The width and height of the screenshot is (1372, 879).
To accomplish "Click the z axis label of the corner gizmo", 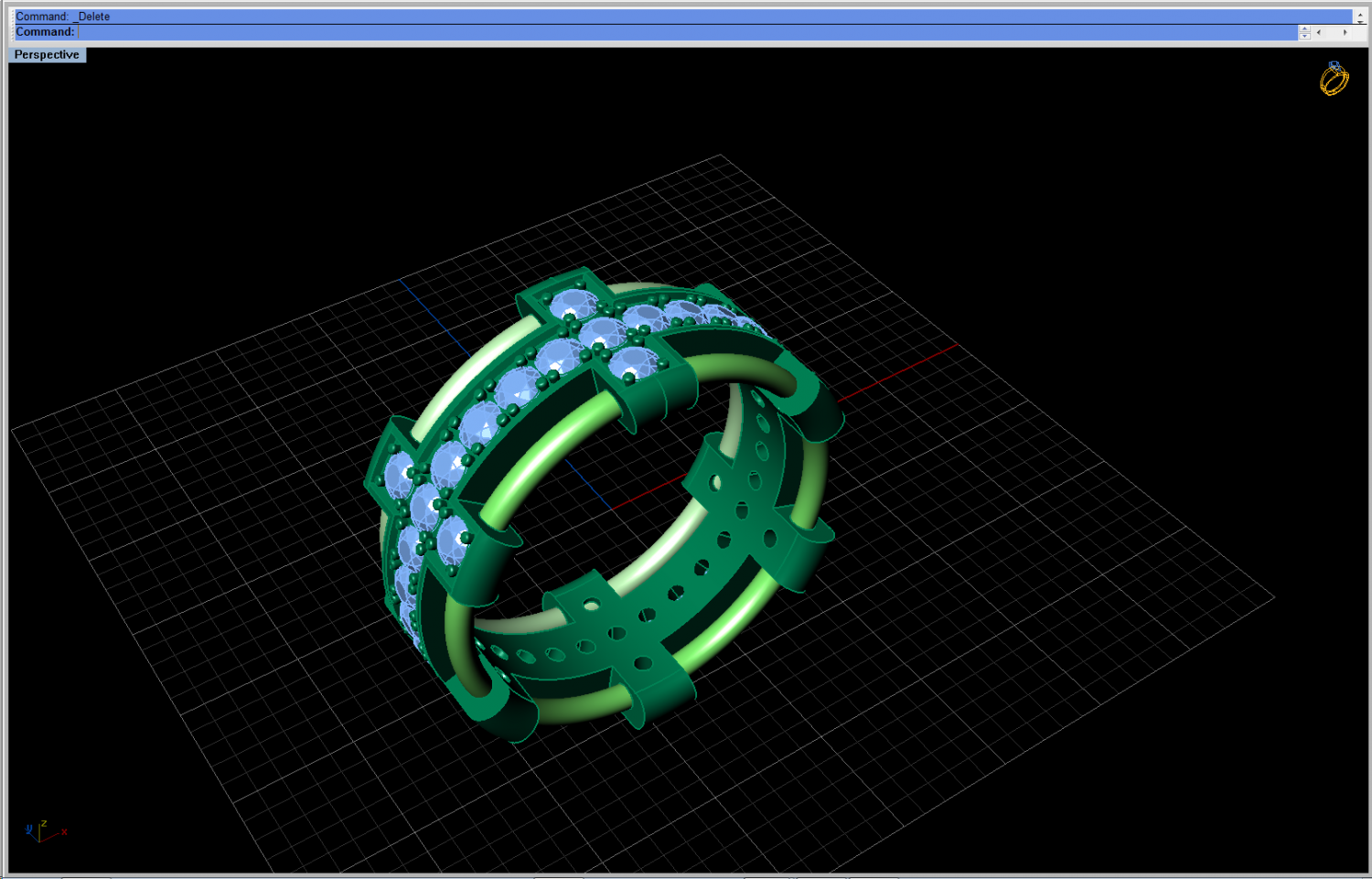I will click(x=44, y=822).
